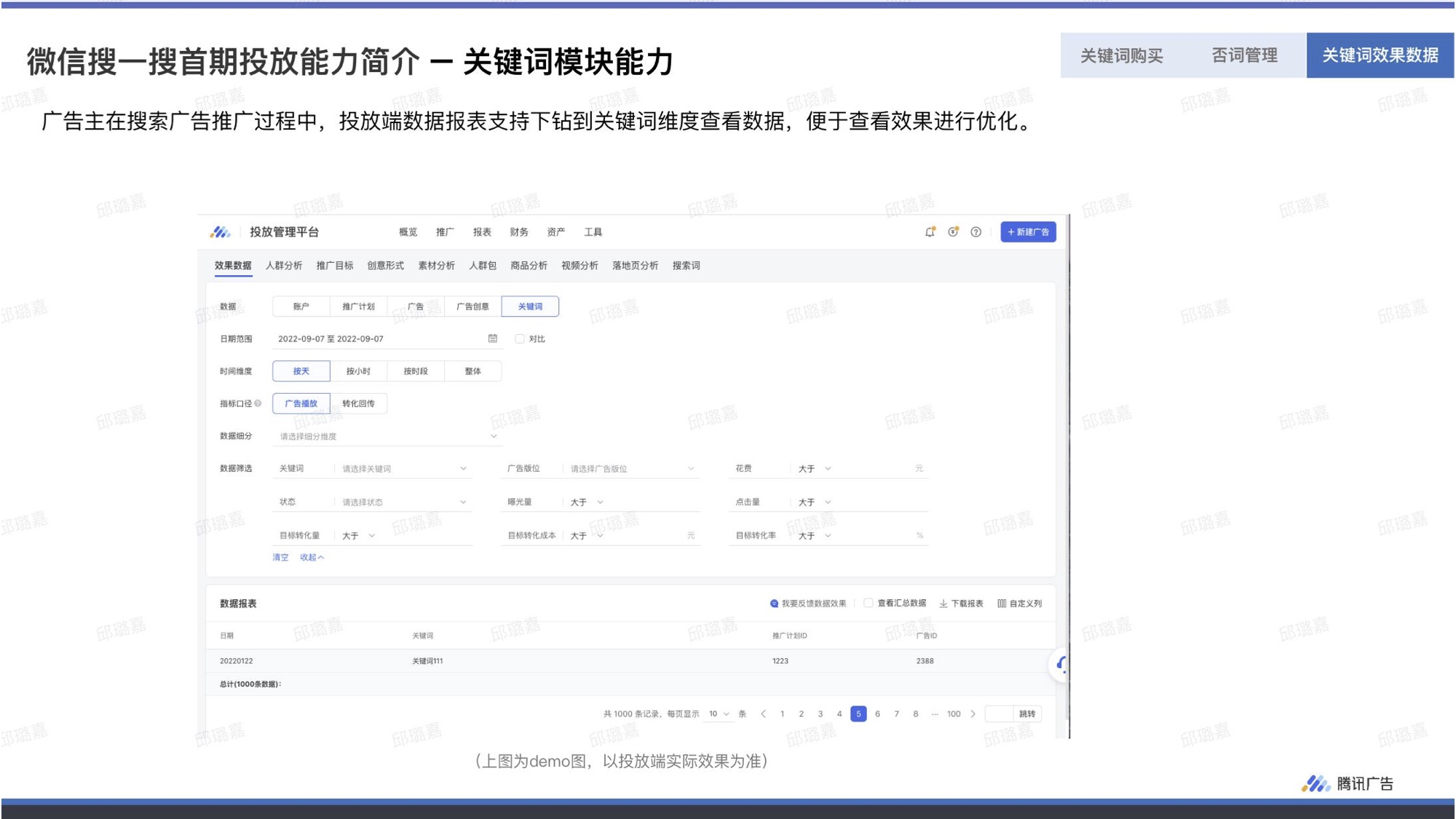Go to next page arrow in pagination
1456x819 pixels.
click(x=973, y=714)
